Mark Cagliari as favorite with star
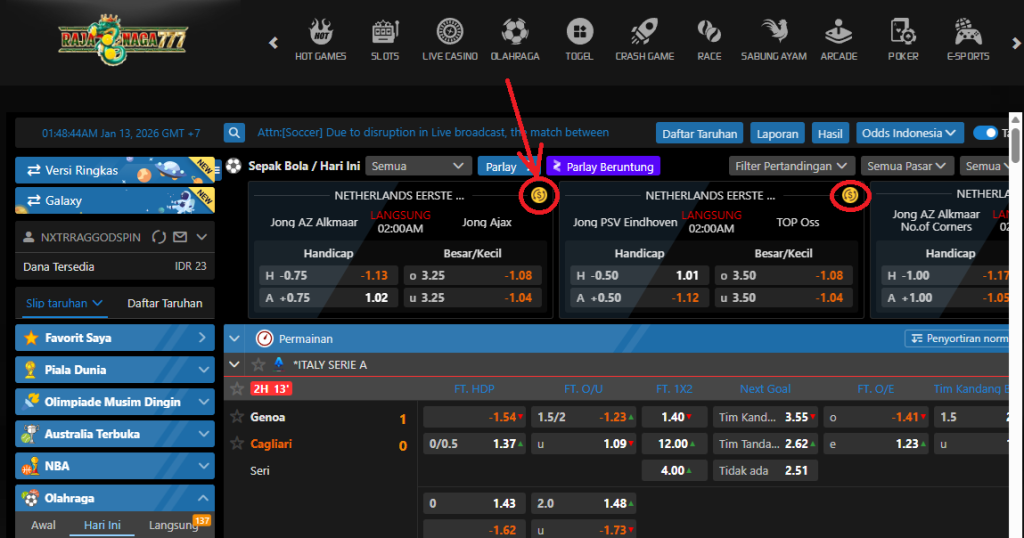1024x538 pixels. 237,443
